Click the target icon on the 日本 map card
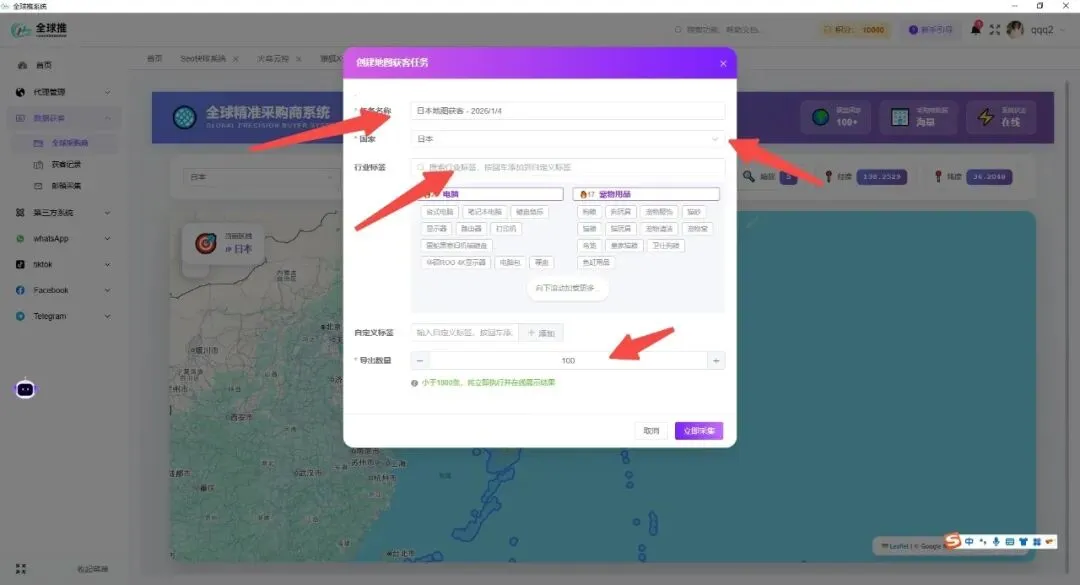Image resolution: width=1080 pixels, height=585 pixels. 205,243
